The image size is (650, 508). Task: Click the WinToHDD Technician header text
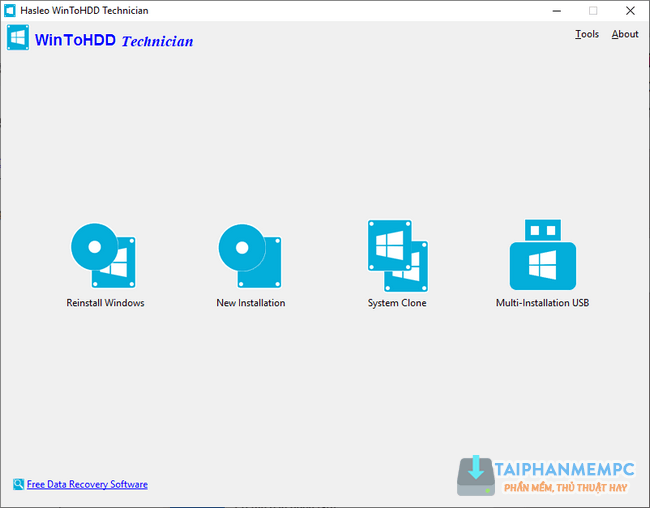(114, 40)
